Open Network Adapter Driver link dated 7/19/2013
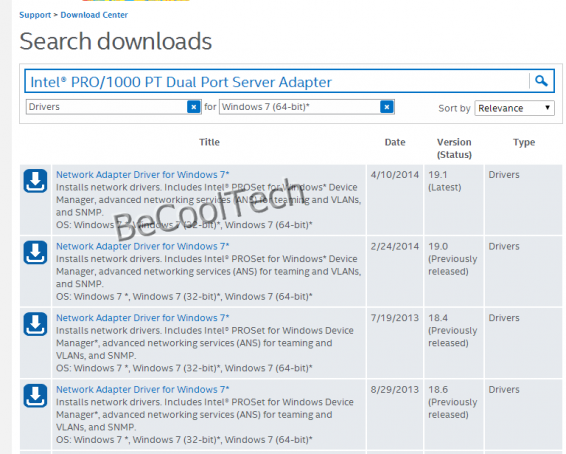 [143, 318]
